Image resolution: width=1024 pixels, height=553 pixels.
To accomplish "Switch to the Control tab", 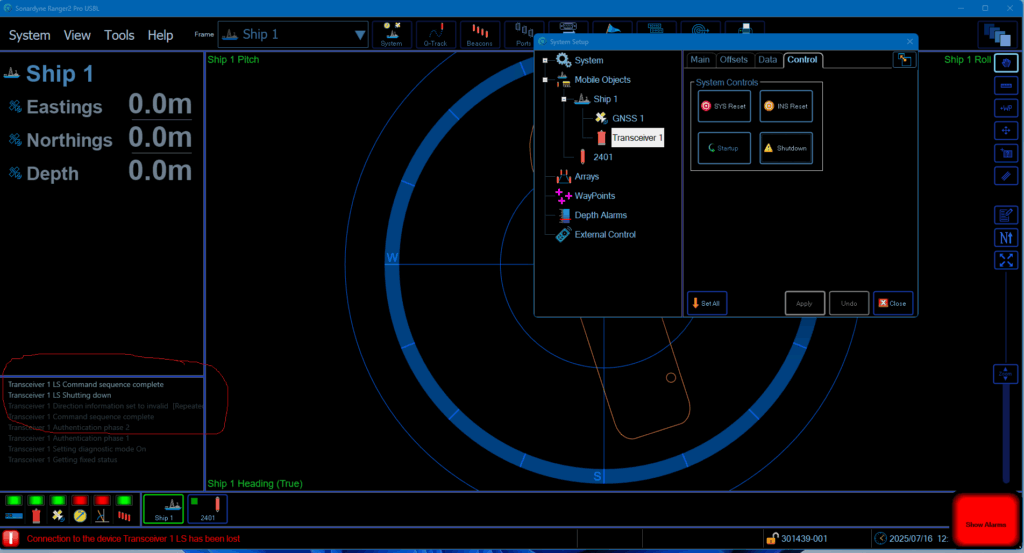I will (x=802, y=59).
